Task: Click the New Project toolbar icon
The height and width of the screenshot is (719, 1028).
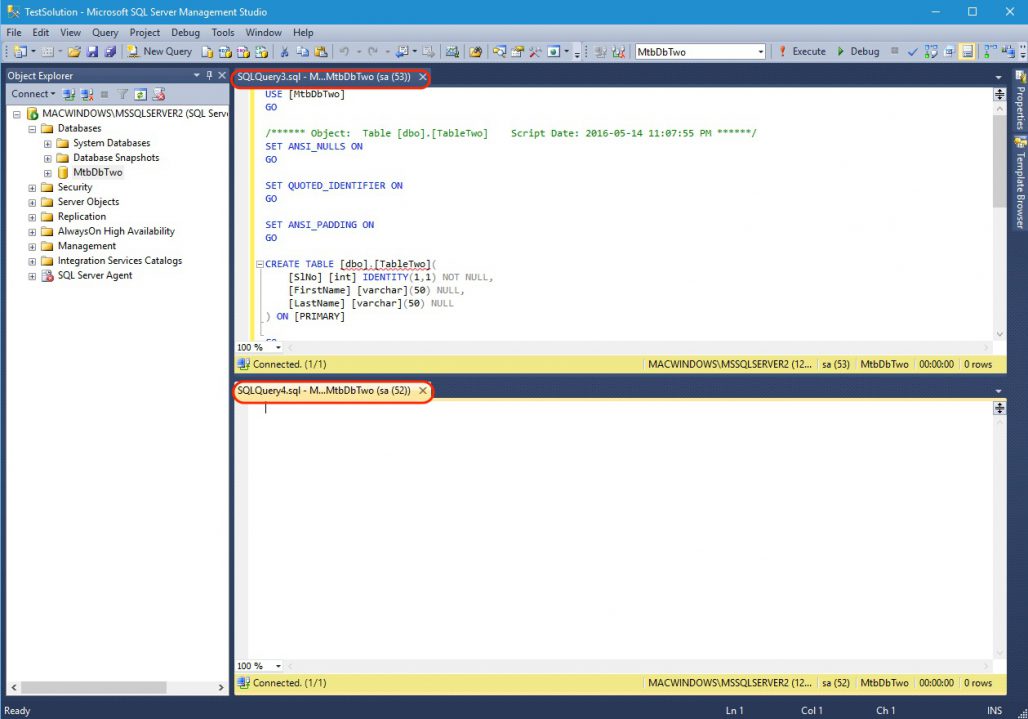Action: 20,52
